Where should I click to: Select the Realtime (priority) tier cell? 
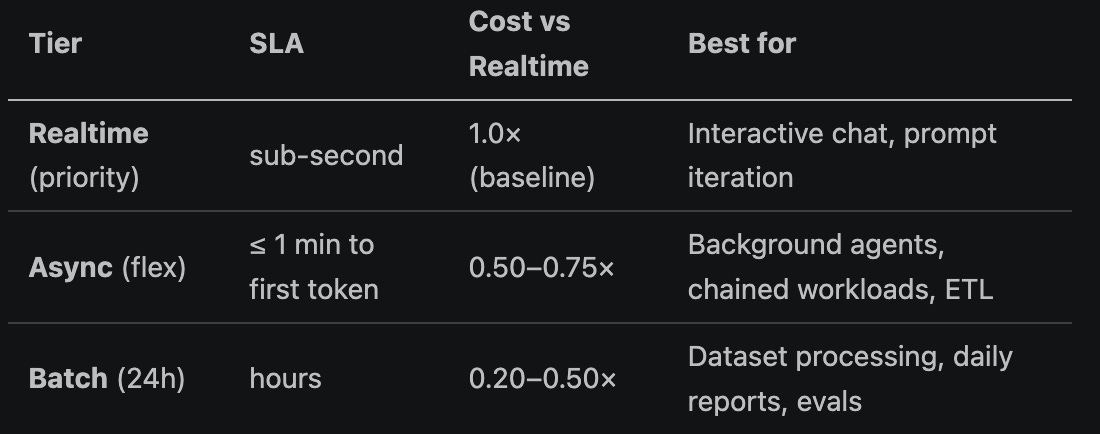click(x=88, y=156)
